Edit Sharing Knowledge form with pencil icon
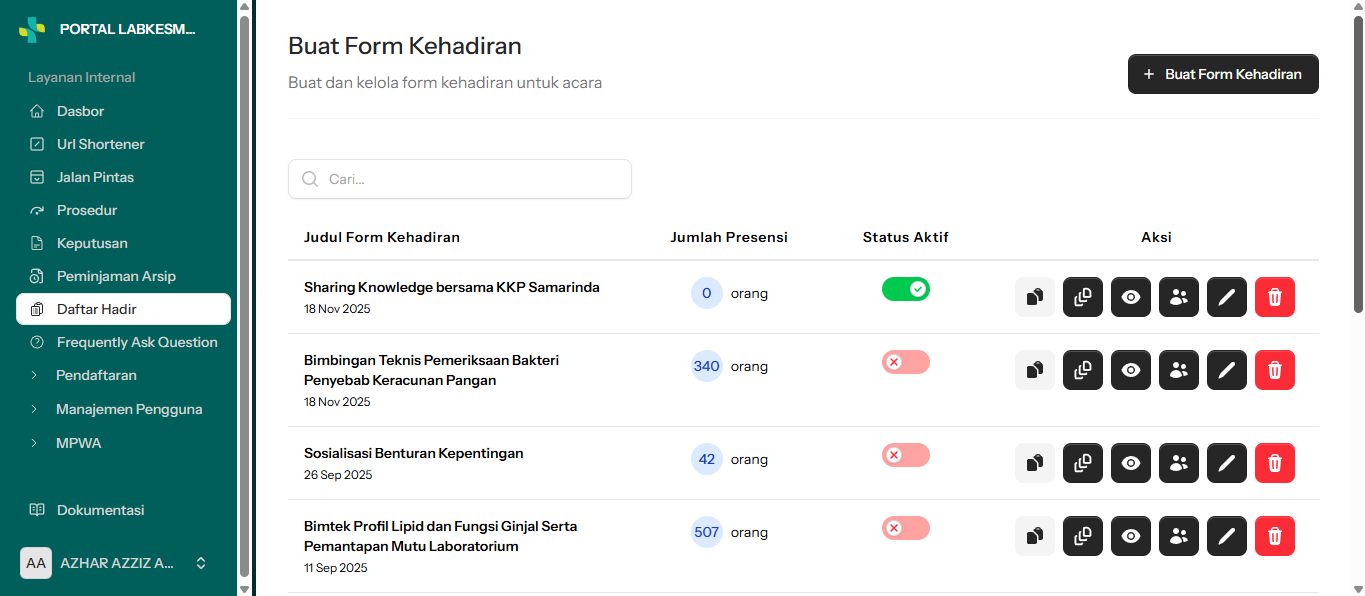1365x596 pixels. point(1227,297)
